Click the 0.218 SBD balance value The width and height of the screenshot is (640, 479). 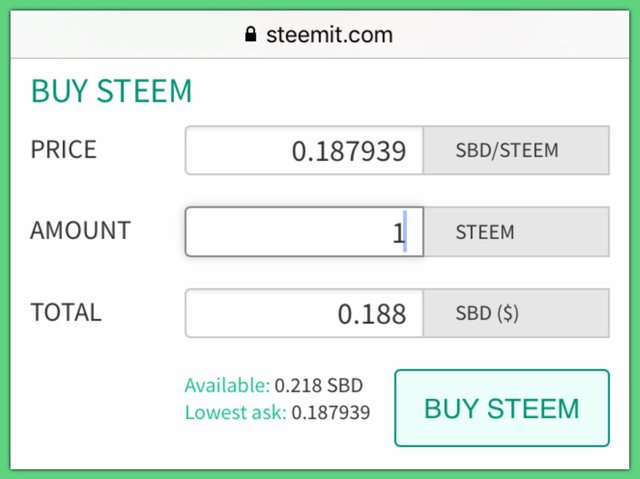319,386
